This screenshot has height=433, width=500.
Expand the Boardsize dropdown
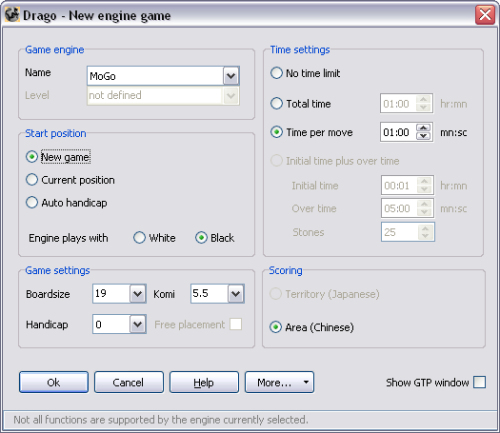coord(137,294)
